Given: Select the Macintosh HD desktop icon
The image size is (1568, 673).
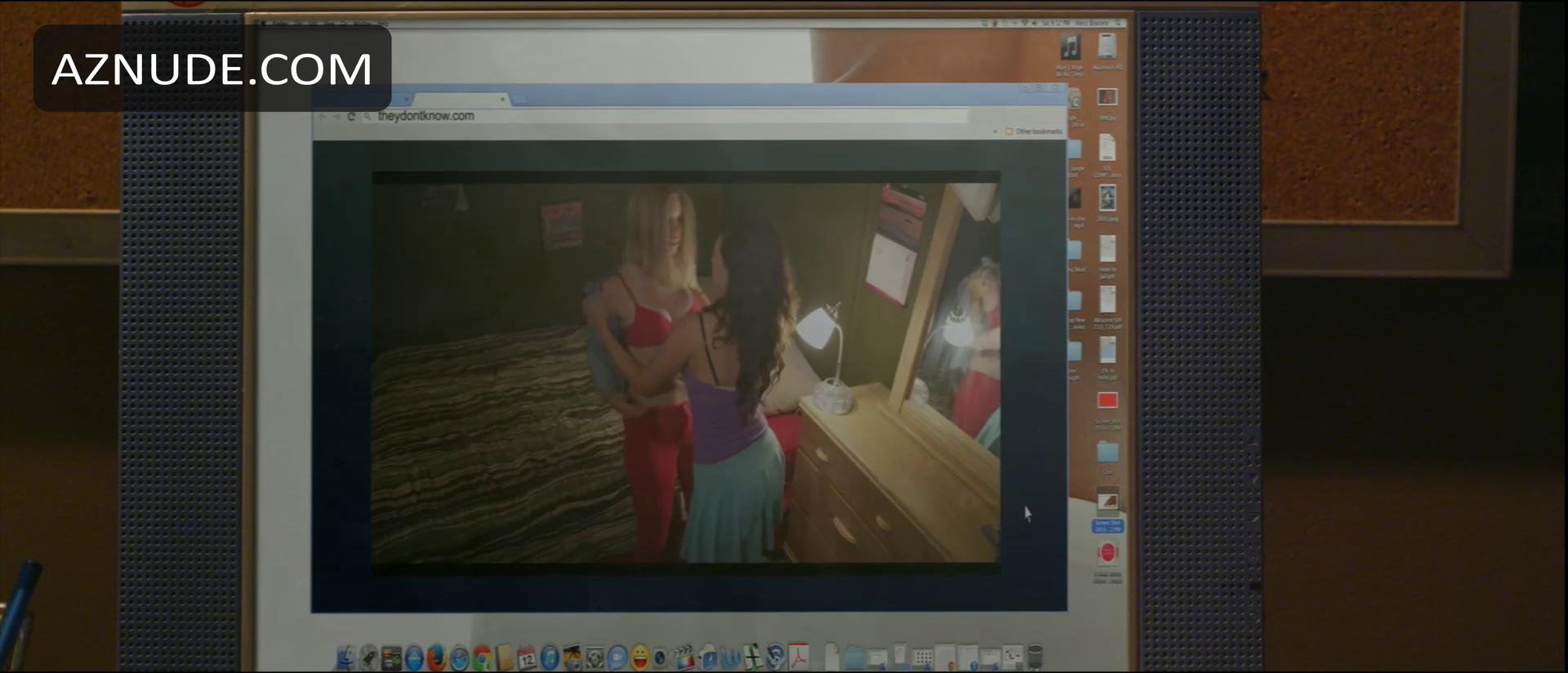Looking at the screenshot, I should pos(1107,47).
